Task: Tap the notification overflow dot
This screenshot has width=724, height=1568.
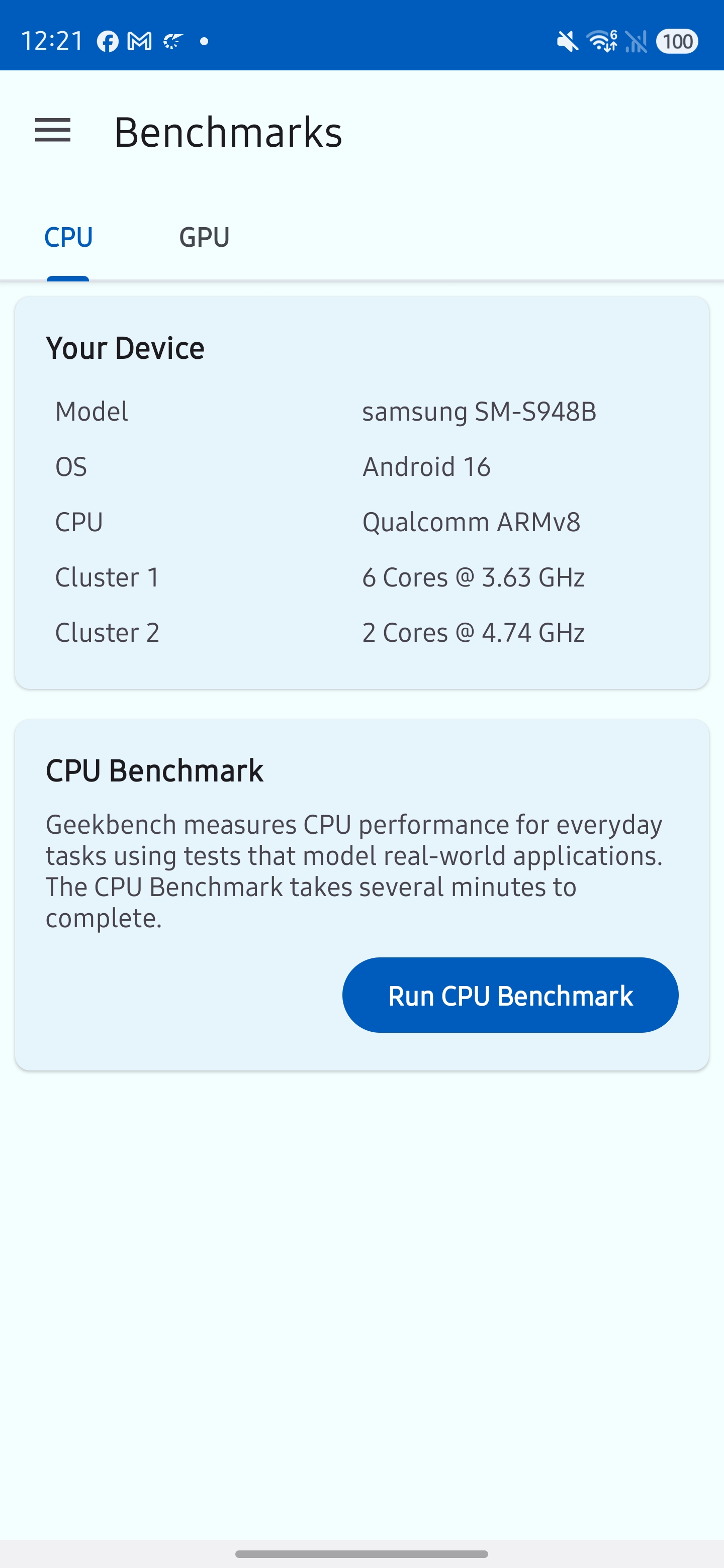Action: pyautogui.click(x=205, y=41)
